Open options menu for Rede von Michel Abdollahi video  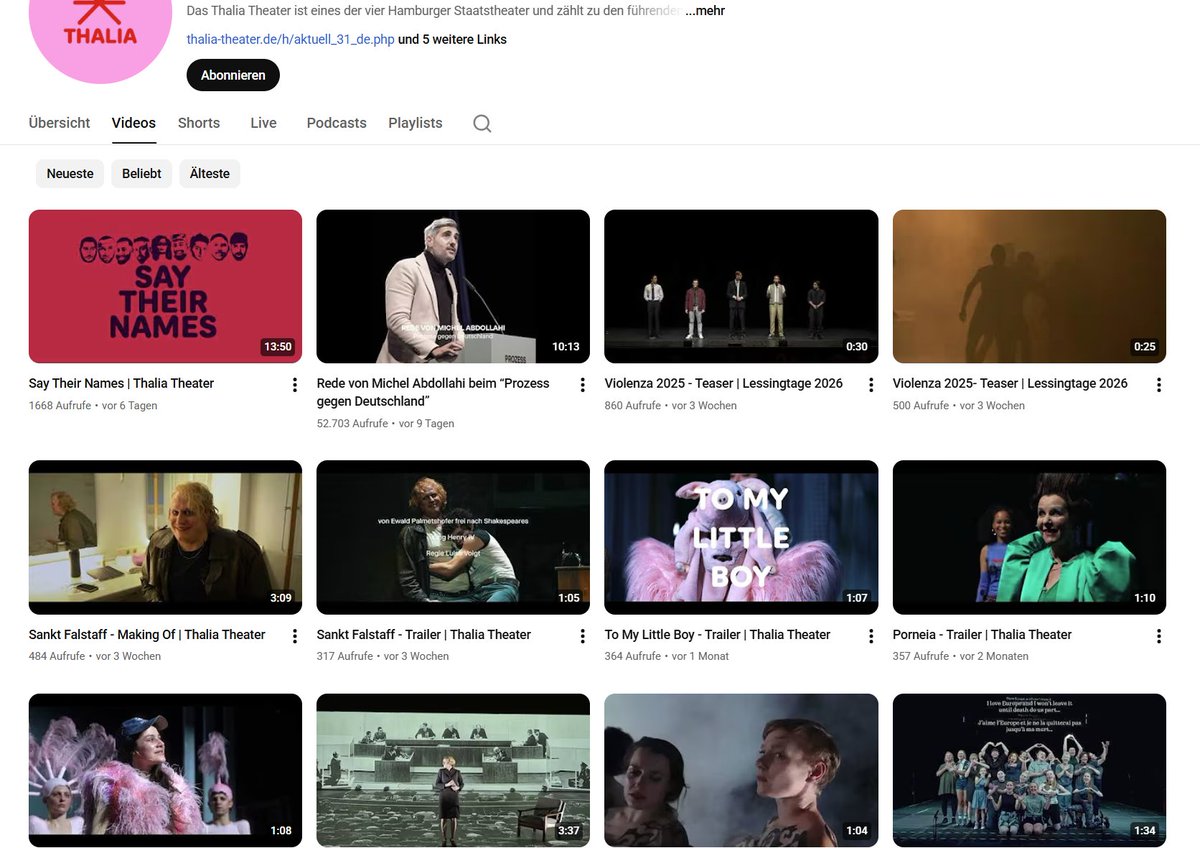tap(583, 385)
